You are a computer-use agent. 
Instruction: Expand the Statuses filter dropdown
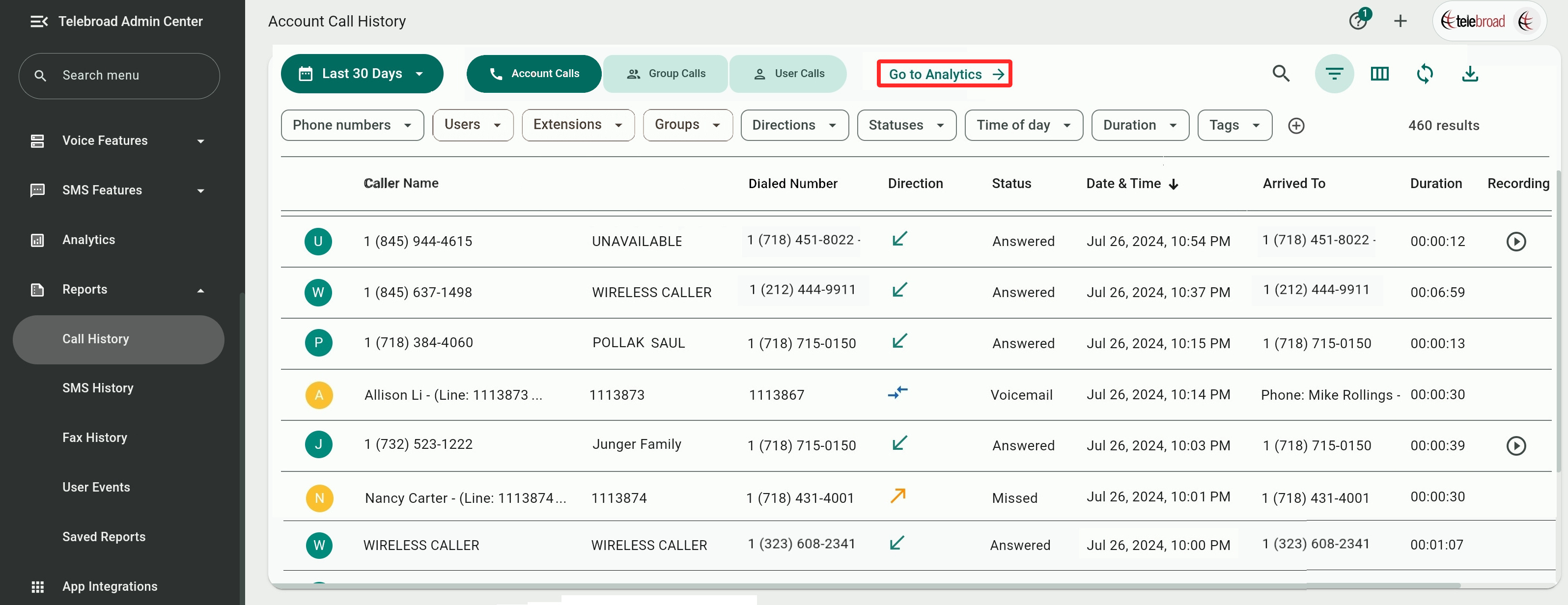click(906, 125)
